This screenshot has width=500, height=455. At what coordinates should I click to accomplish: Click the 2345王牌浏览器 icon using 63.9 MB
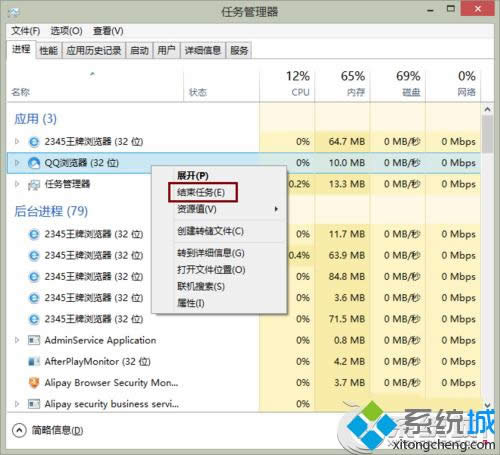tap(34, 255)
